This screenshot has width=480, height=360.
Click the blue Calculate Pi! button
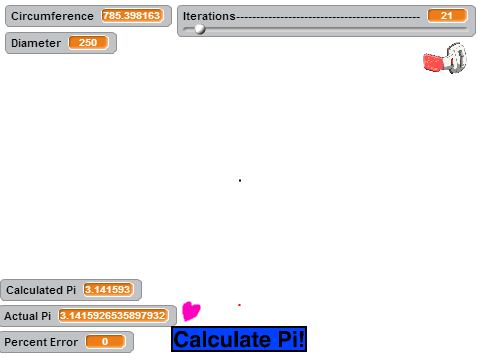[239, 339]
